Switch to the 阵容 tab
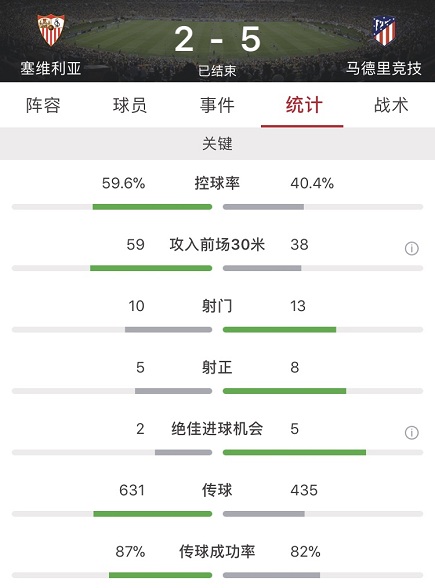The image size is (435, 588). [43, 105]
